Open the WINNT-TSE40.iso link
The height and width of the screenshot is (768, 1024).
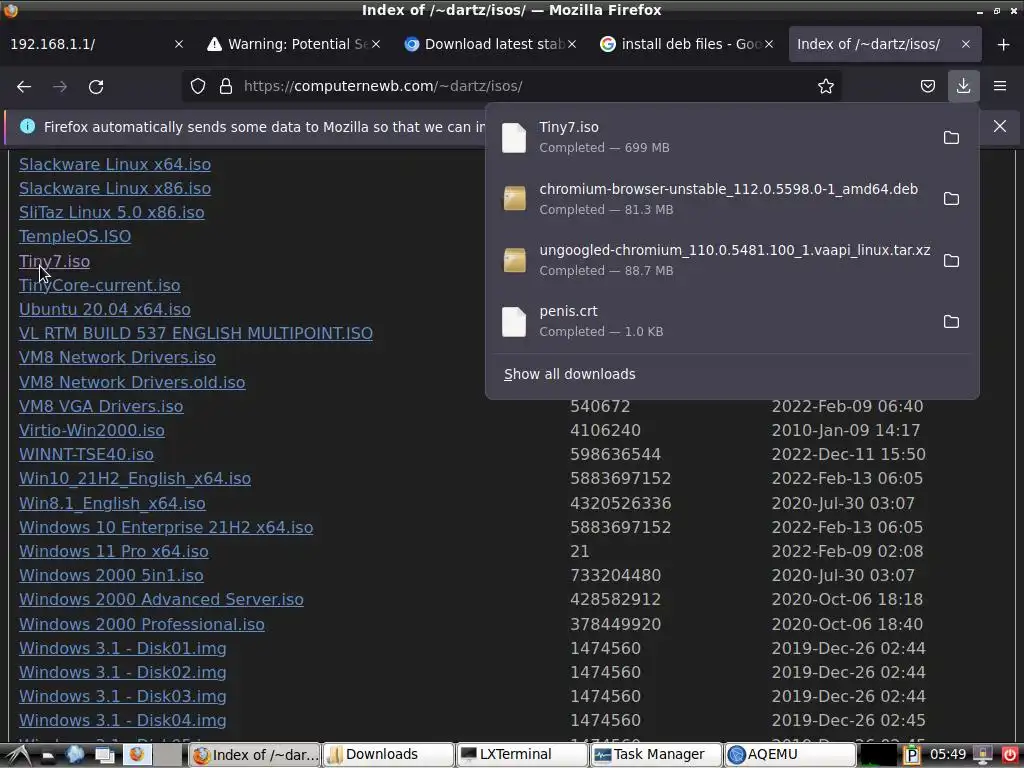click(86, 454)
